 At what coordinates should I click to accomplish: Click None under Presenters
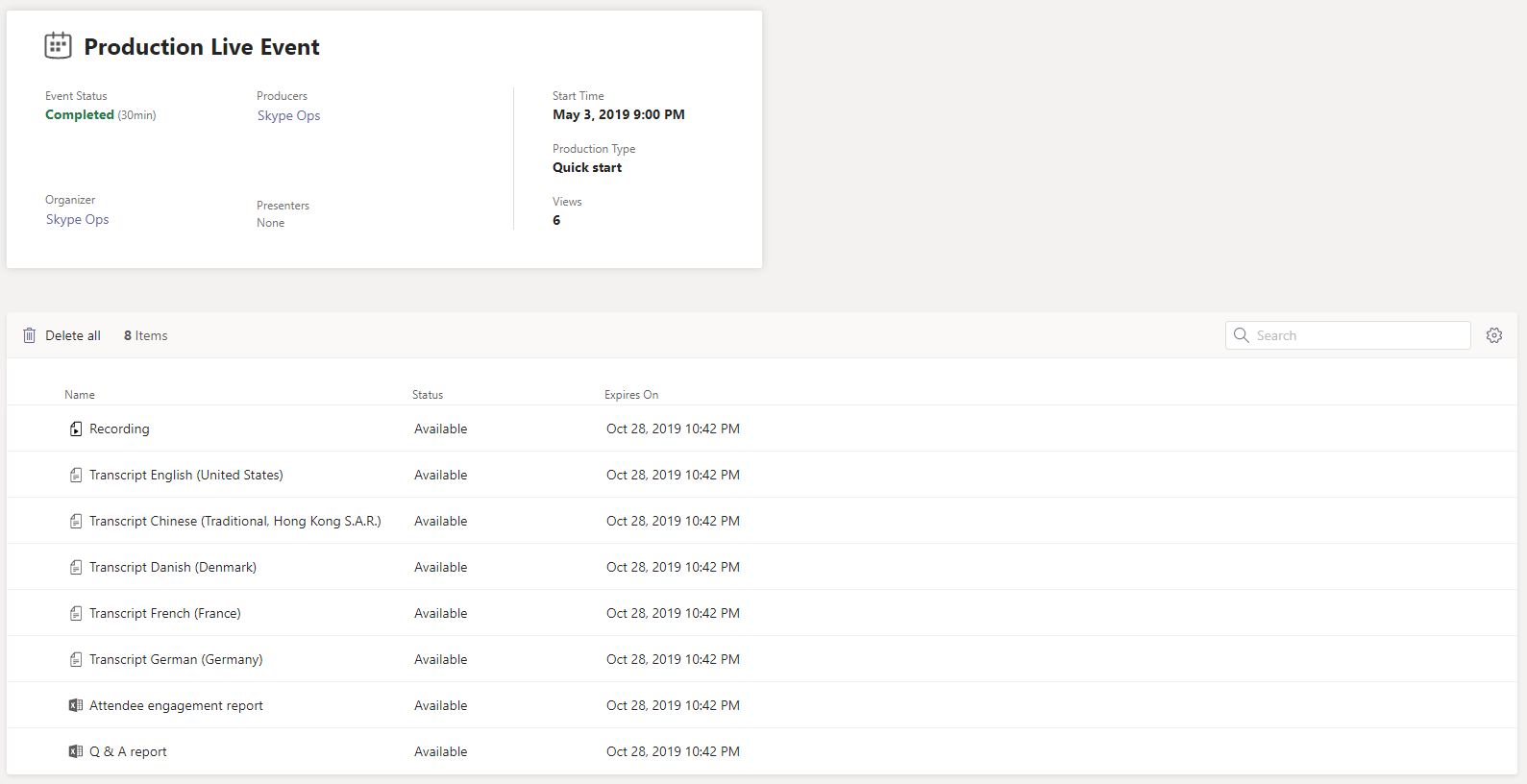pos(271,223)
